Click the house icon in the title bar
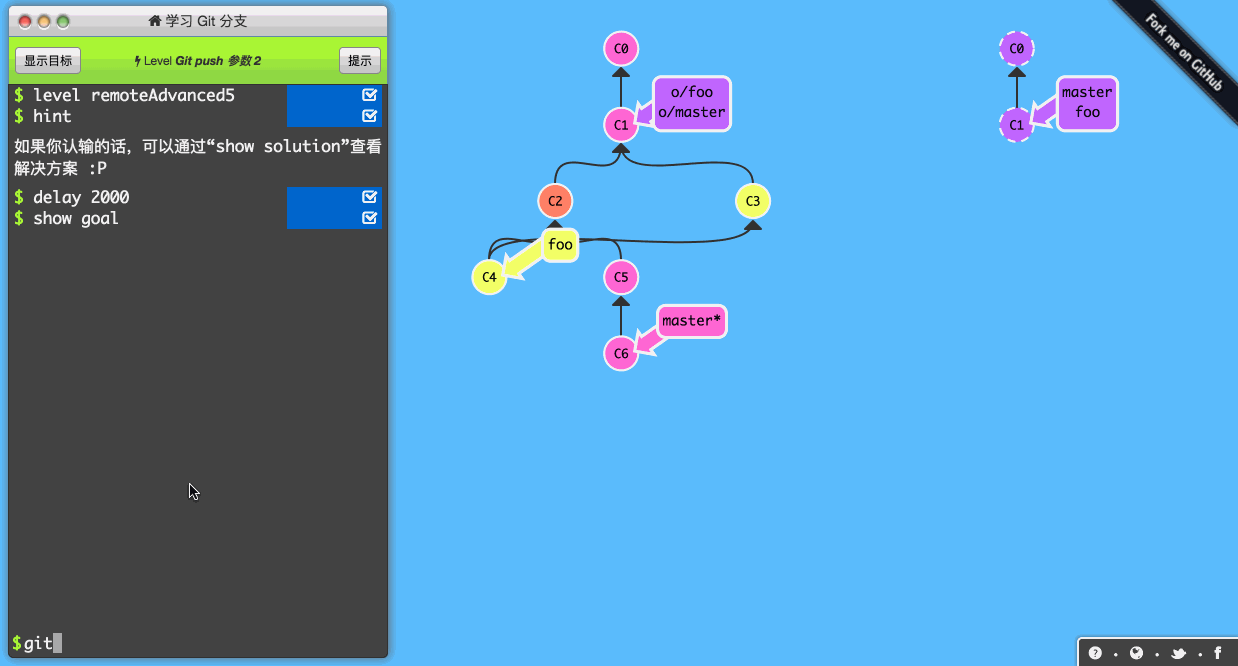This screenshot has width=1238, height=666. tap(153, 20)
